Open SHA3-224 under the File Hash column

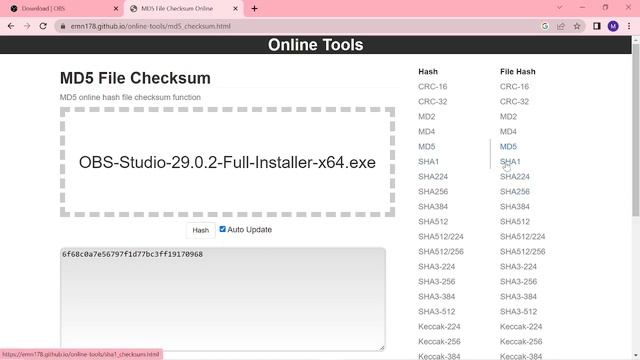click(518, 267)
